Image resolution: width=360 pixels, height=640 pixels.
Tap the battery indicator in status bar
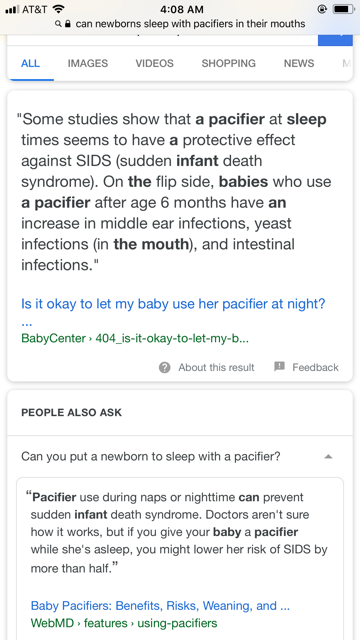tap(343, 9)
